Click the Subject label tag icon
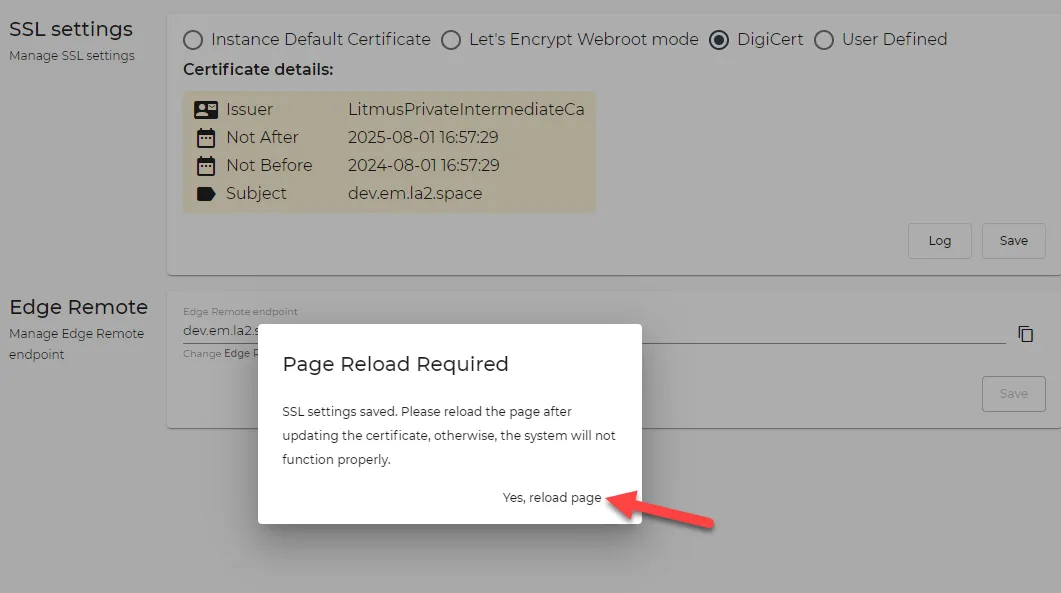This screenshot has height=593, width=1061. coord(206,194)
